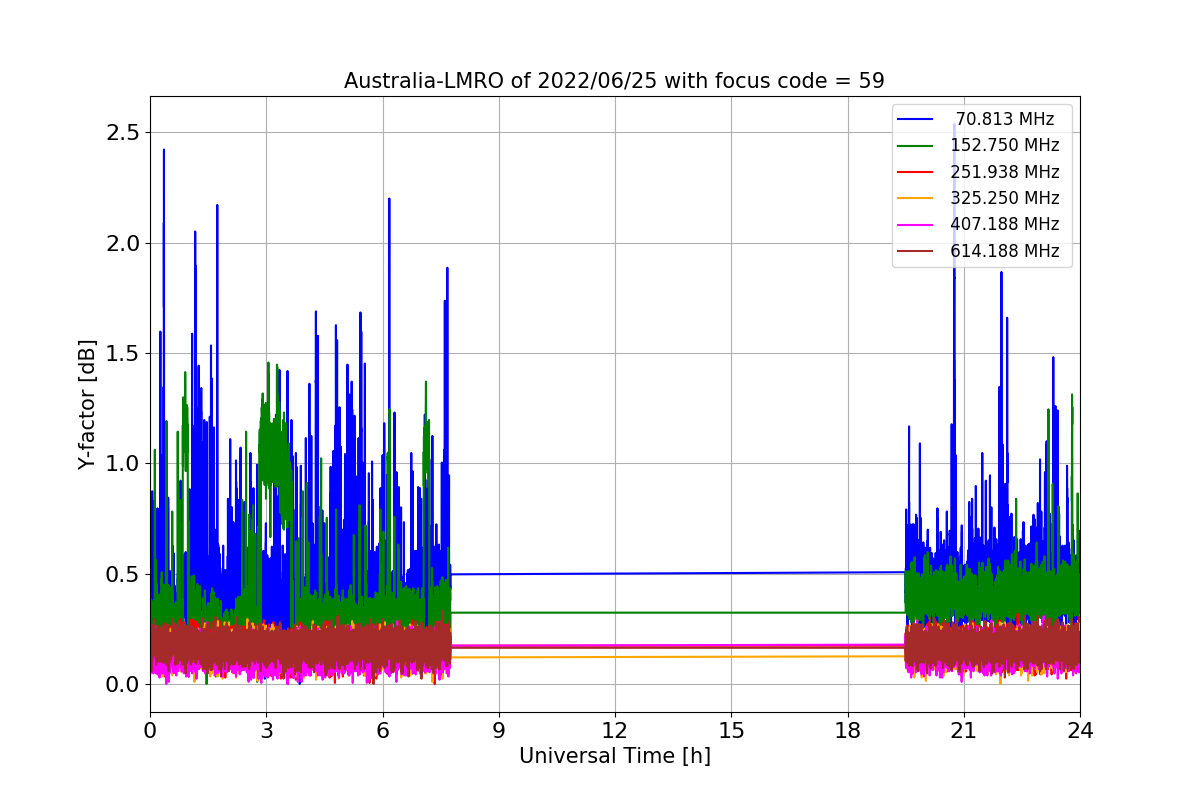Click the plot title mentioning Australia-LMRO

pyautogui.click(x=614, y=81)
